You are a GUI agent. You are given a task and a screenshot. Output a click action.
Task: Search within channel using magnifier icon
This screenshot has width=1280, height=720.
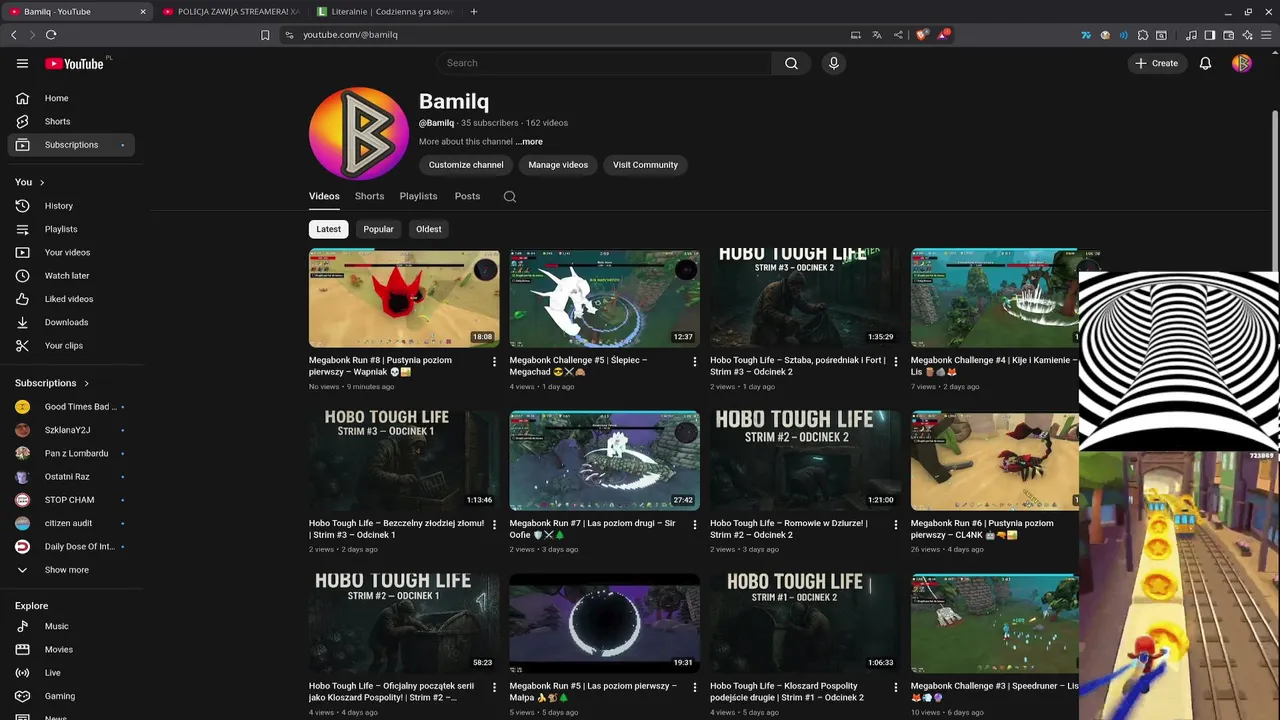tap(510, 196)
